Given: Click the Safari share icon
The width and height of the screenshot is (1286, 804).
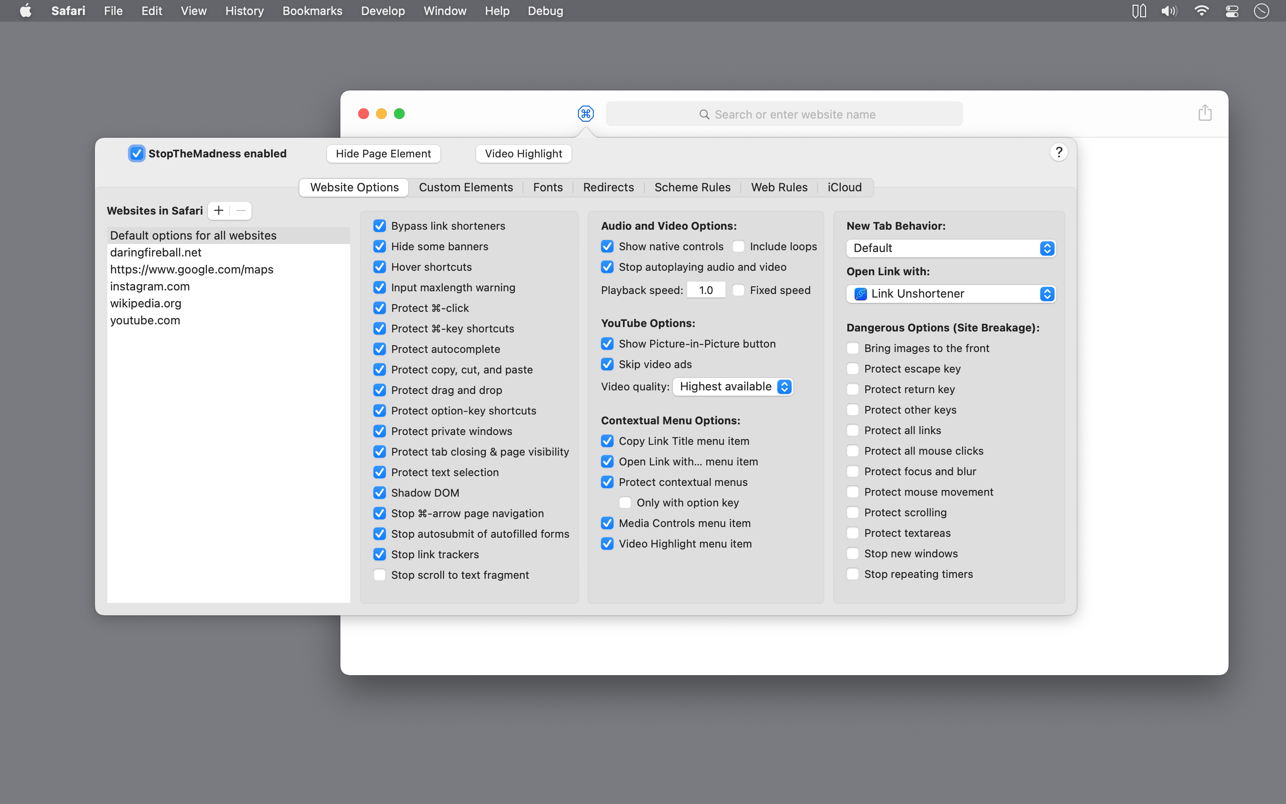Looking at the screenshot, I should (x=1205, y=113).
